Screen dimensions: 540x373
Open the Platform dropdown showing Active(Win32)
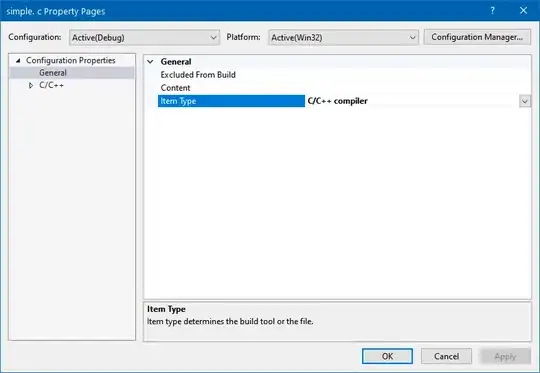click(343, 38)
